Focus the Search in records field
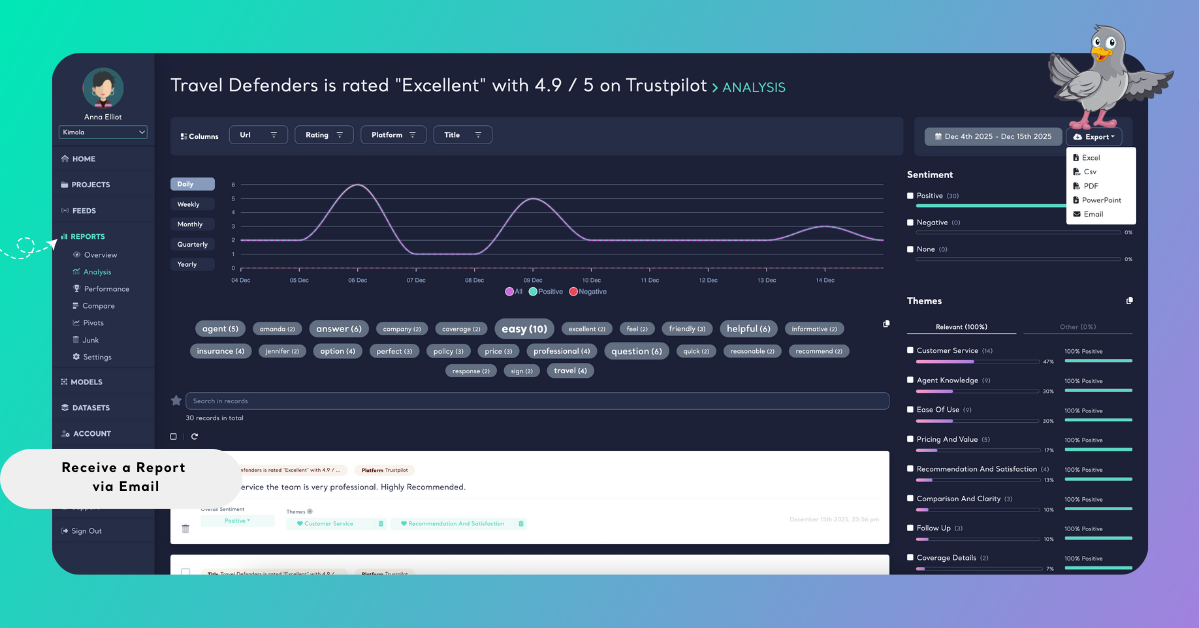The image size is (1200, 628). coord(537,401)
